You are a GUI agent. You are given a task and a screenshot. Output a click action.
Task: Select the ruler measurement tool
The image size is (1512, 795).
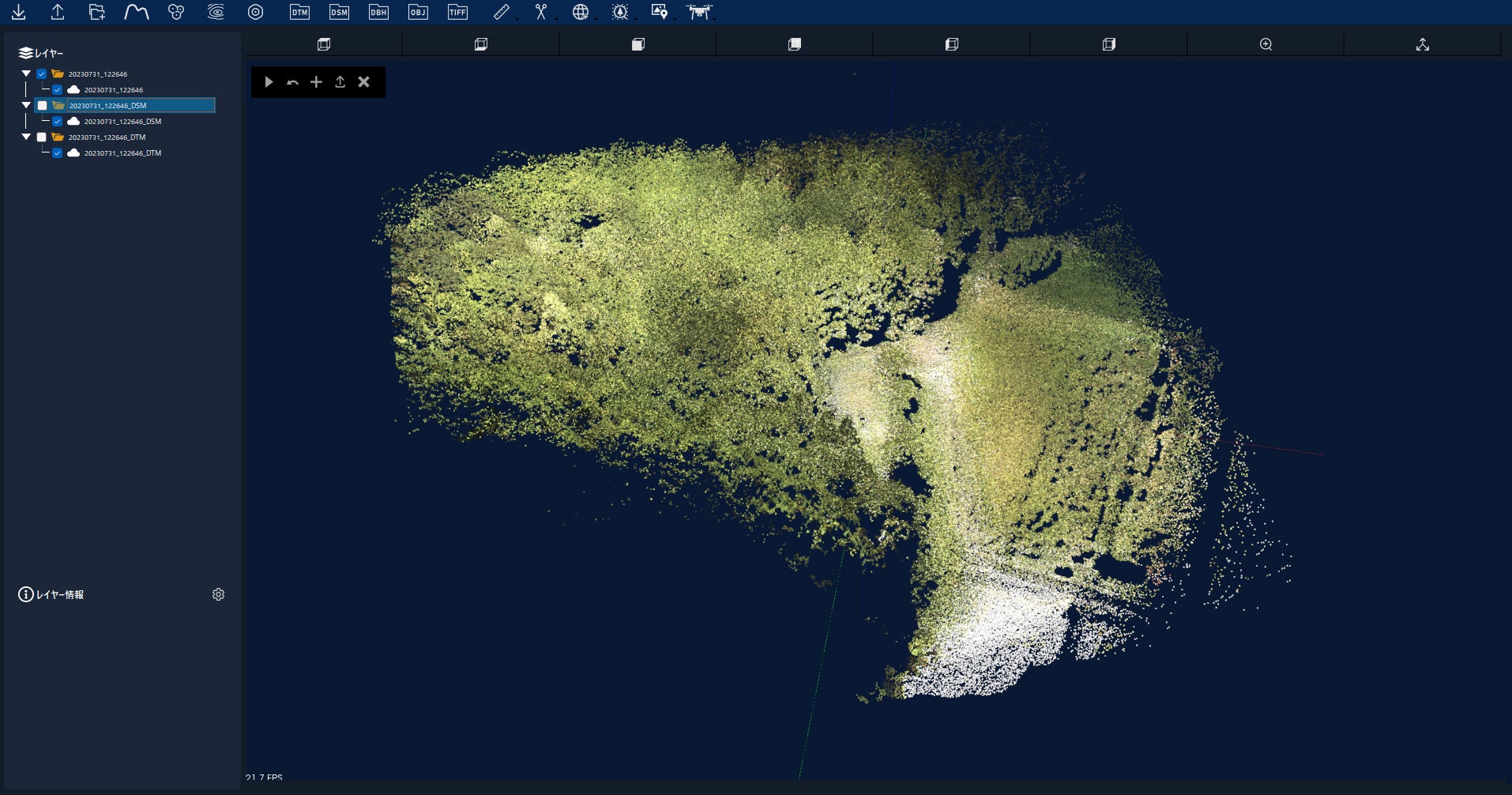[501, 12]
